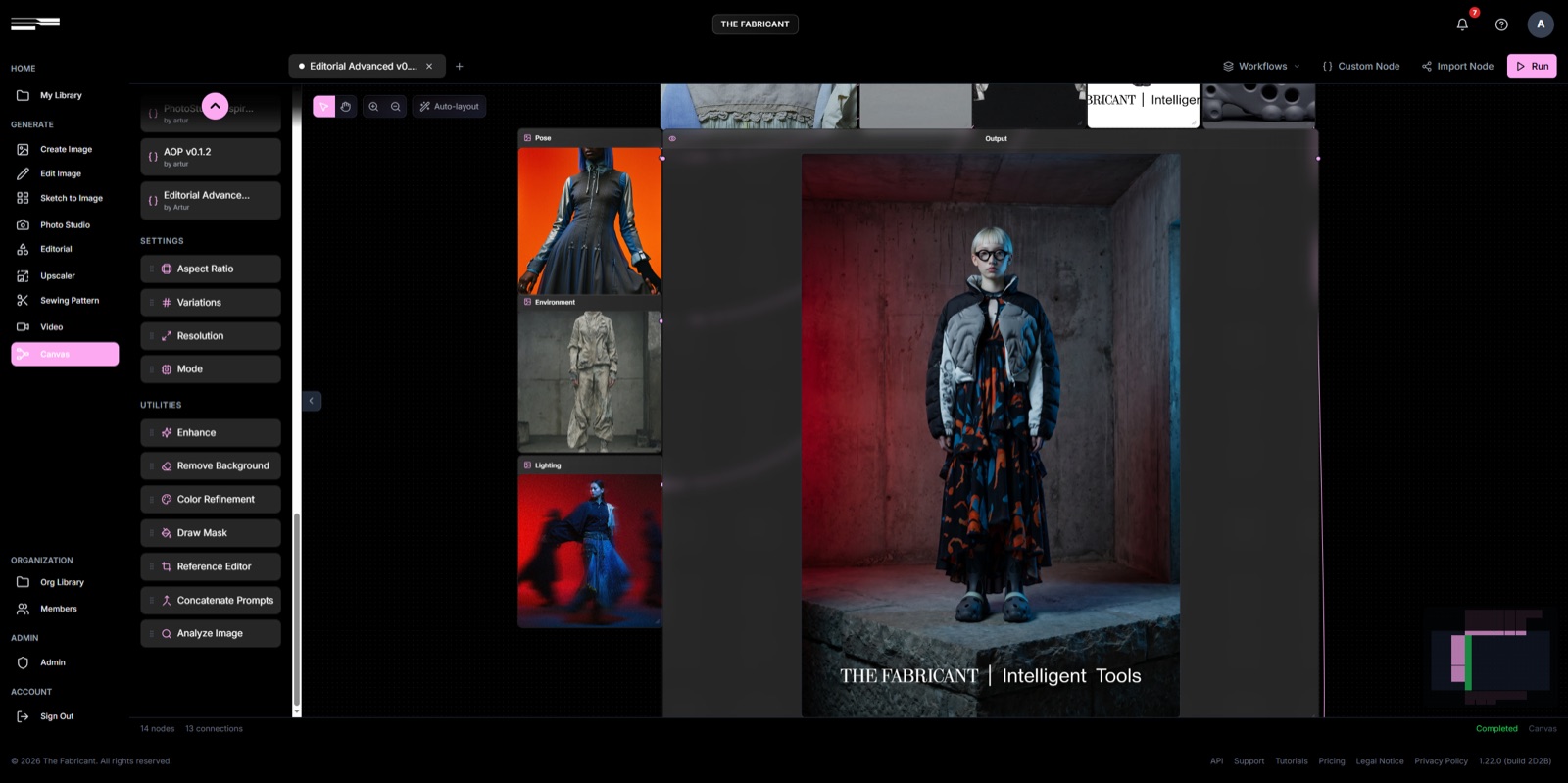Open Photo Studio
The image size is (1568, 783).
point(65,224)
